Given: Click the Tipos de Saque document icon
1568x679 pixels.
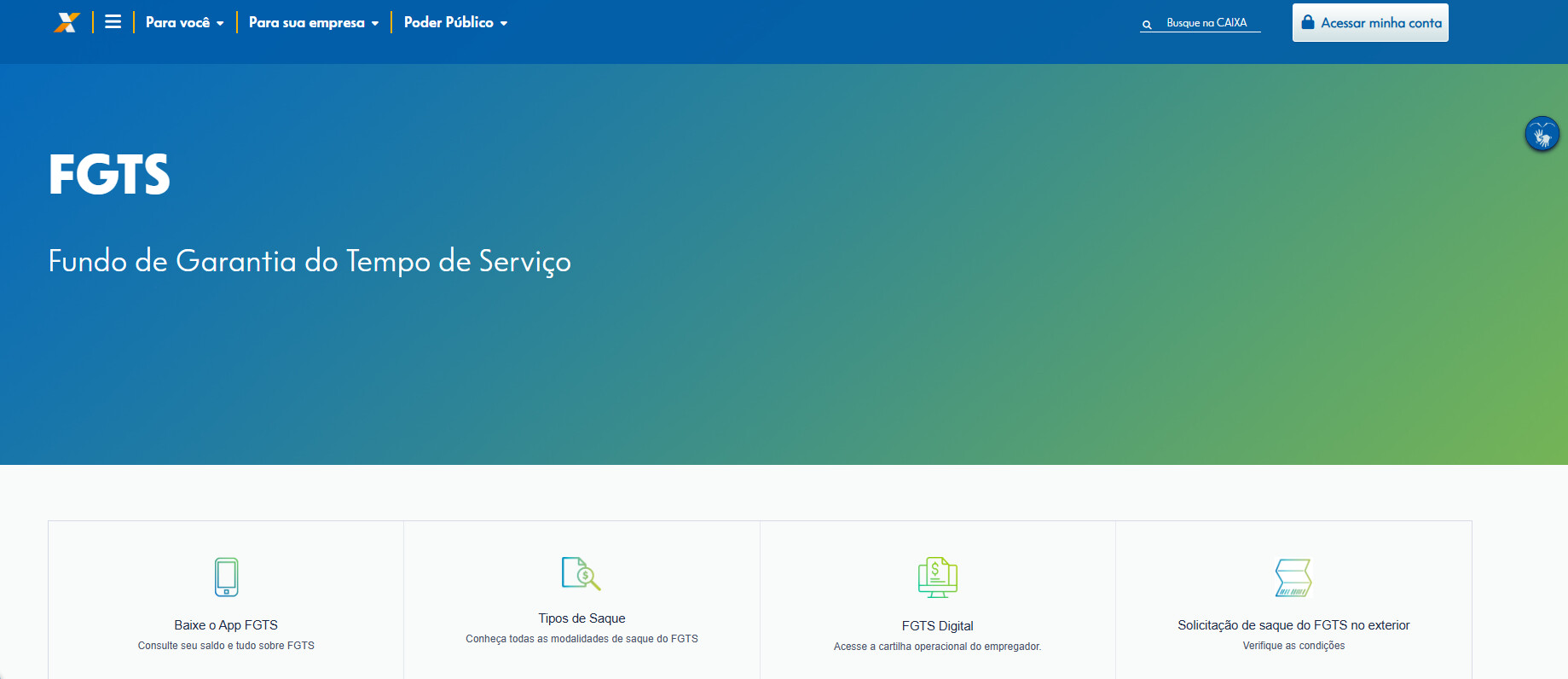Looking at the screenshot, I should click(x=581, y=573).
